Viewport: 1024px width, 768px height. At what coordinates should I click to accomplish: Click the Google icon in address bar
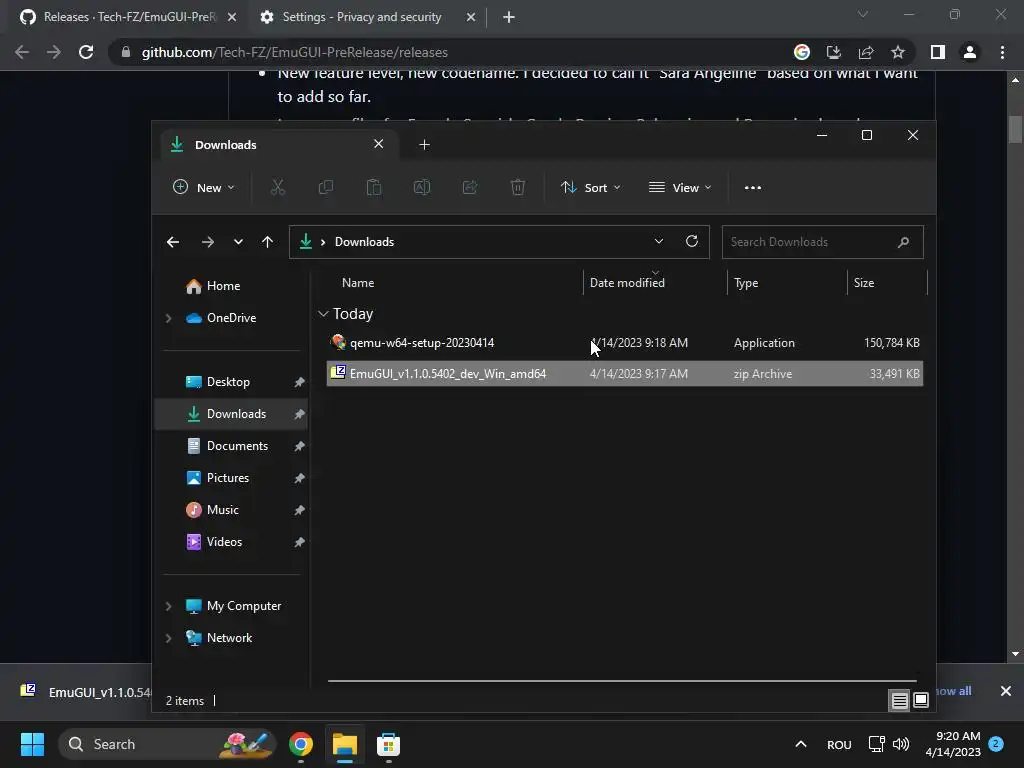pyautogui.click(x=802, y=52)
